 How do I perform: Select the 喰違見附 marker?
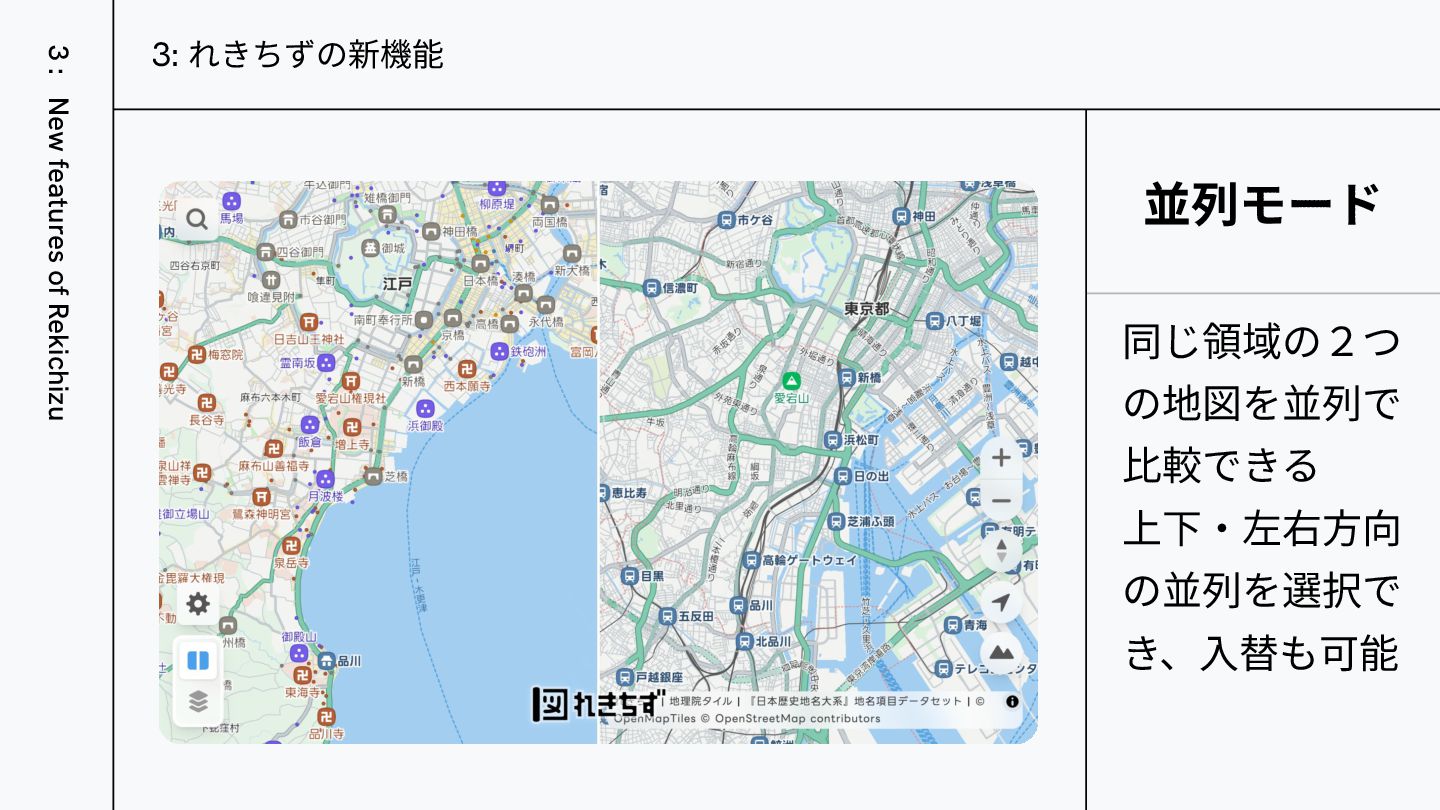[271, 281]
